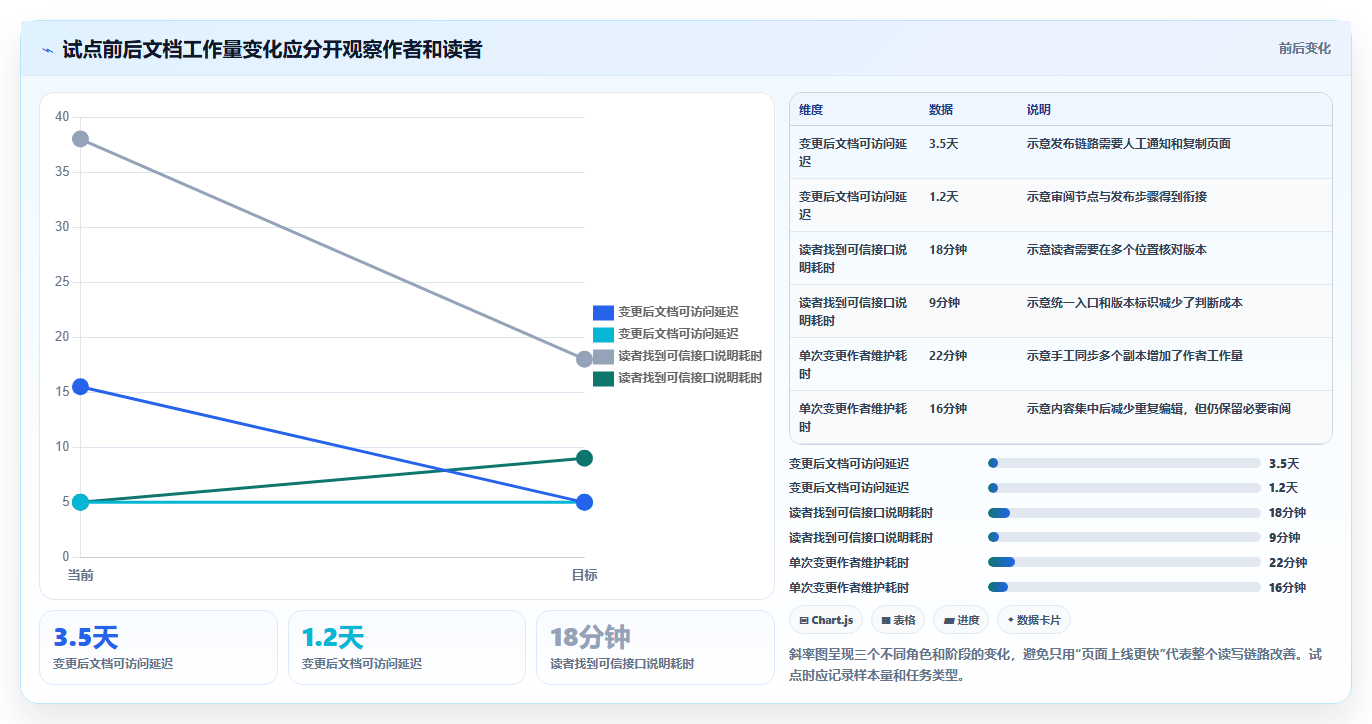This screenshot has width=1372, height=724.
Task: Click the 9分钟 value in the table
Action: tap(945, 303)
